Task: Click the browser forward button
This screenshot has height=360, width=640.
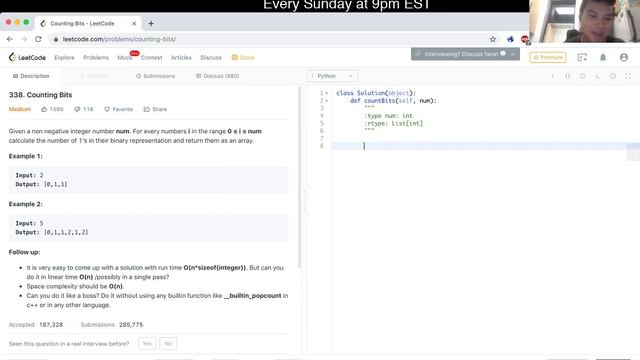Action: (x=24, y=39)
